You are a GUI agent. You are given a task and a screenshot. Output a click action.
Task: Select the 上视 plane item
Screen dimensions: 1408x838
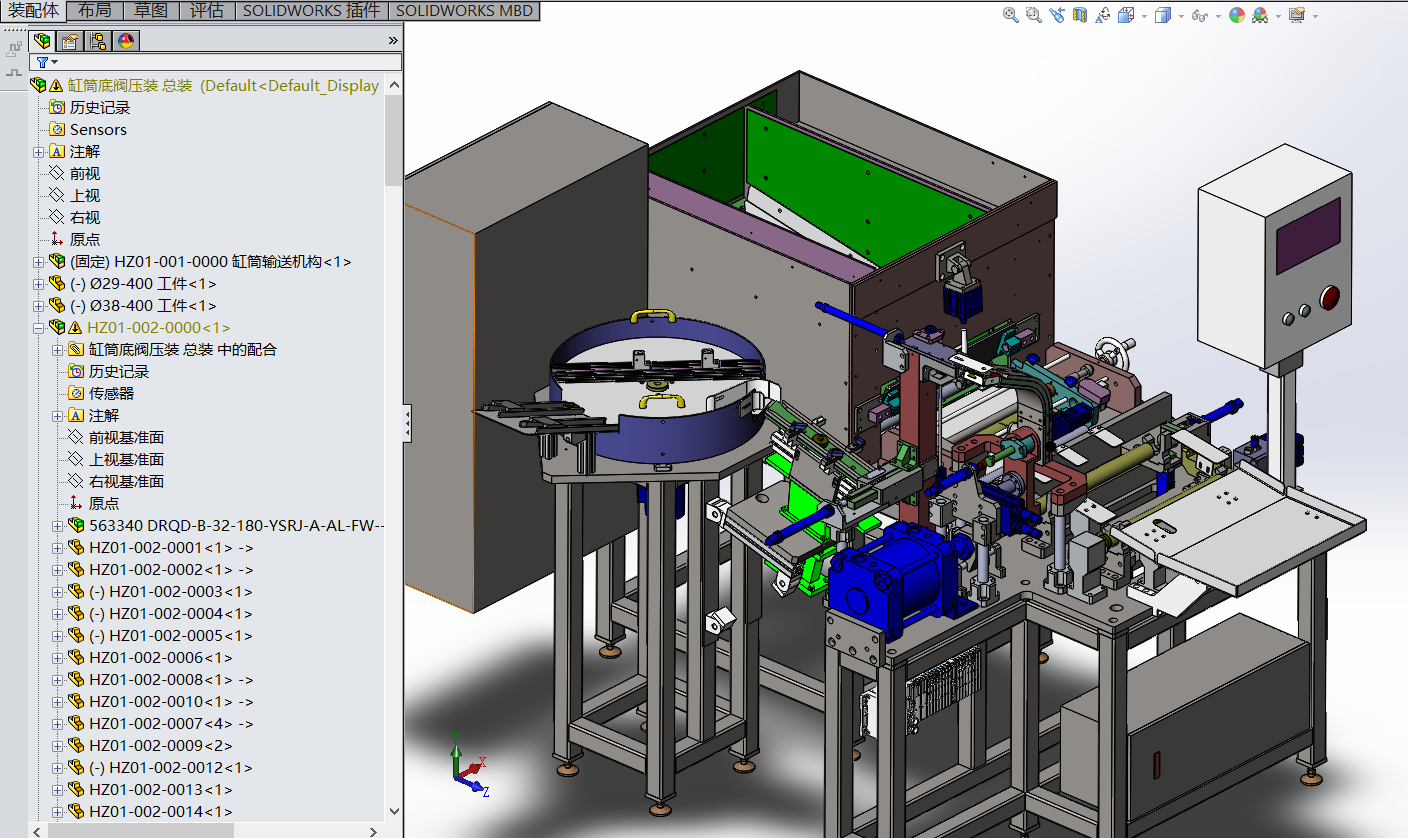point(85,195)
